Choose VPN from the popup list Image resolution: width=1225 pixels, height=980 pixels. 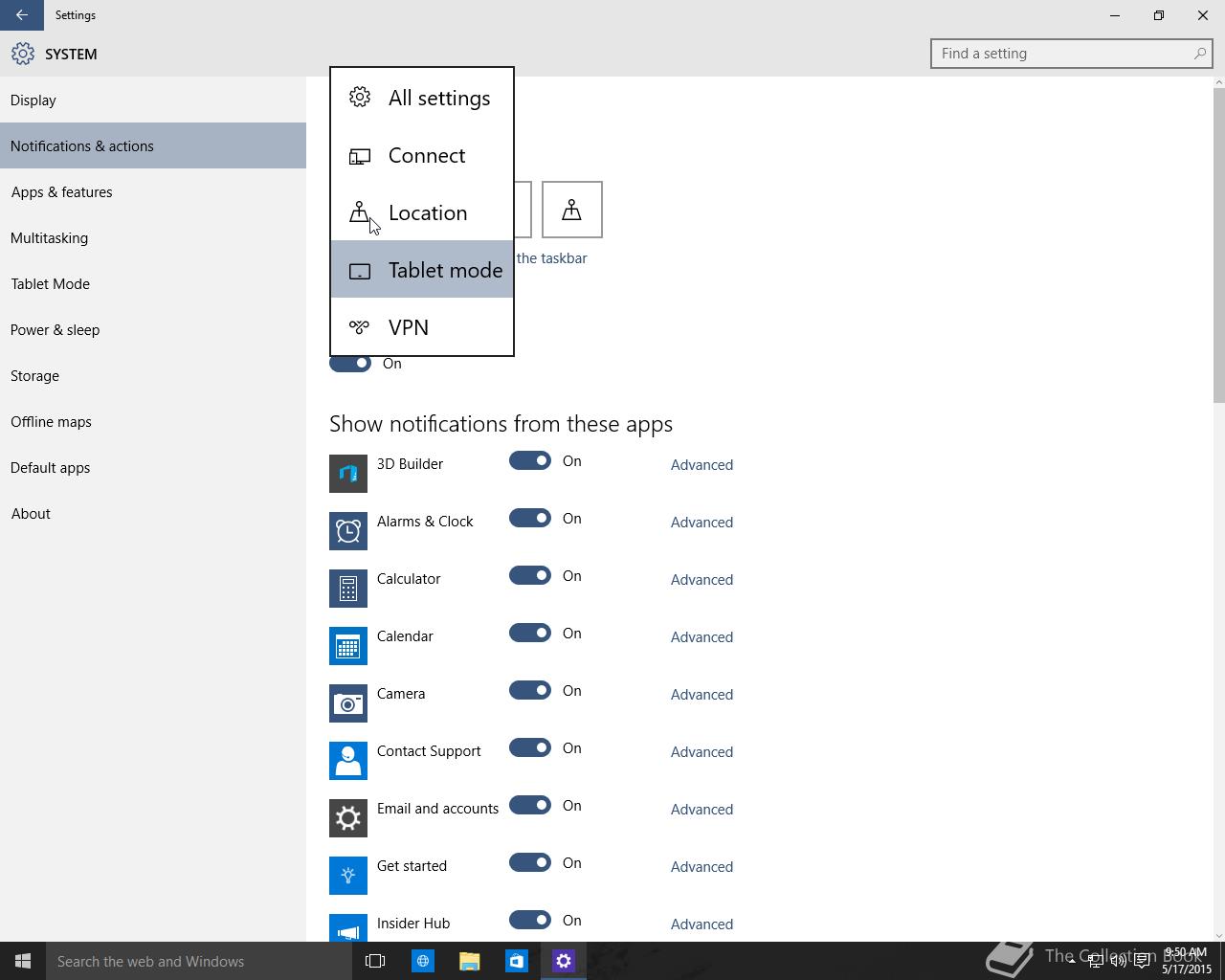tap(422, 327)
